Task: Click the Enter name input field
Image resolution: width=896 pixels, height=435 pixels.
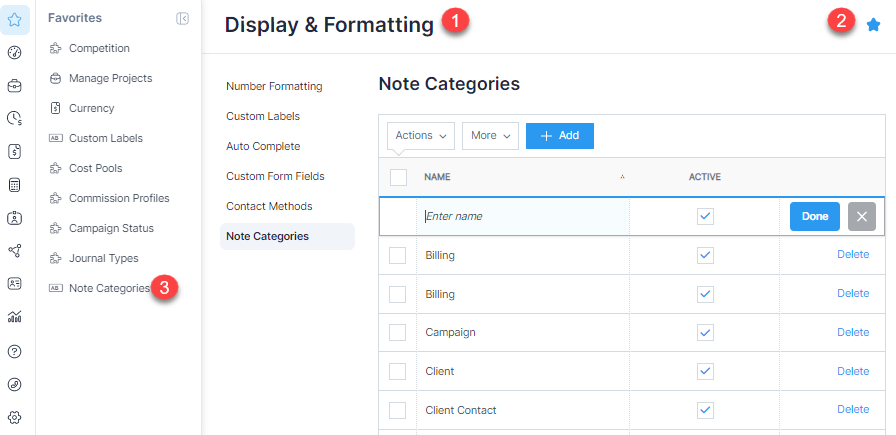Action: coord(523,217)
